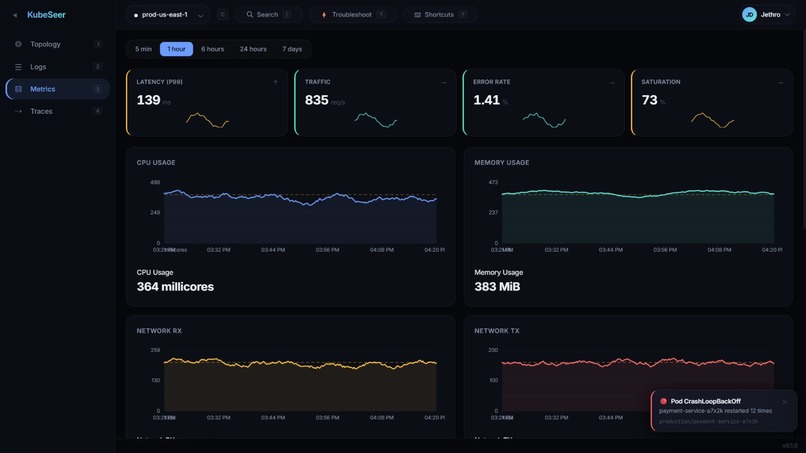Go to the Logs view label
This screenshot has width=806, height=453.
coord(38,67)
